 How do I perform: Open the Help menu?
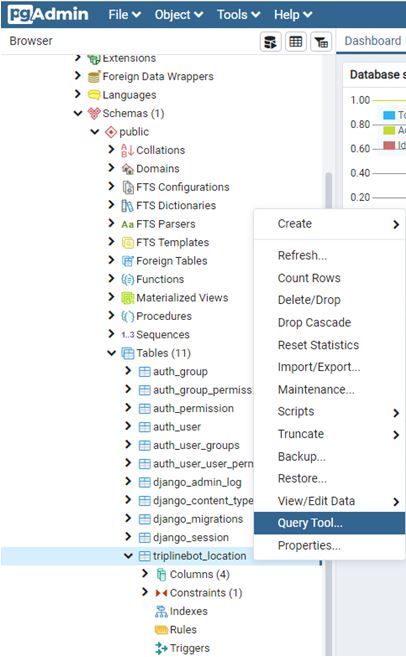[293, 15]
